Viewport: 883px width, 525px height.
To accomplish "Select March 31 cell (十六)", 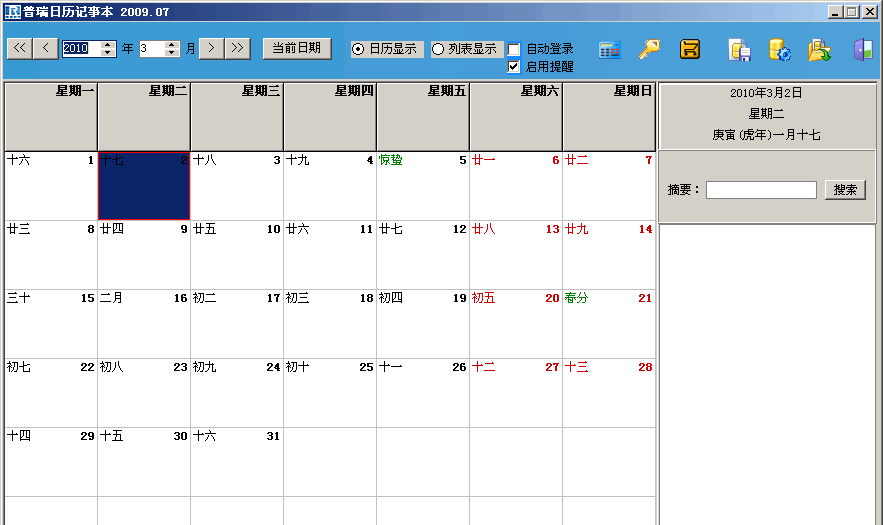I will coord(237,462).
